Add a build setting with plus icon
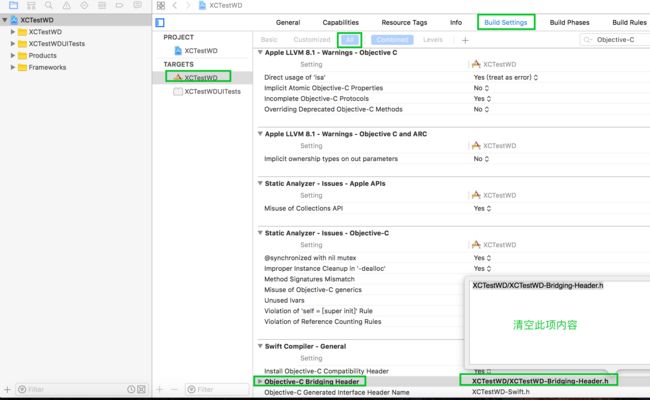650x400 pixels. point(465,40)
